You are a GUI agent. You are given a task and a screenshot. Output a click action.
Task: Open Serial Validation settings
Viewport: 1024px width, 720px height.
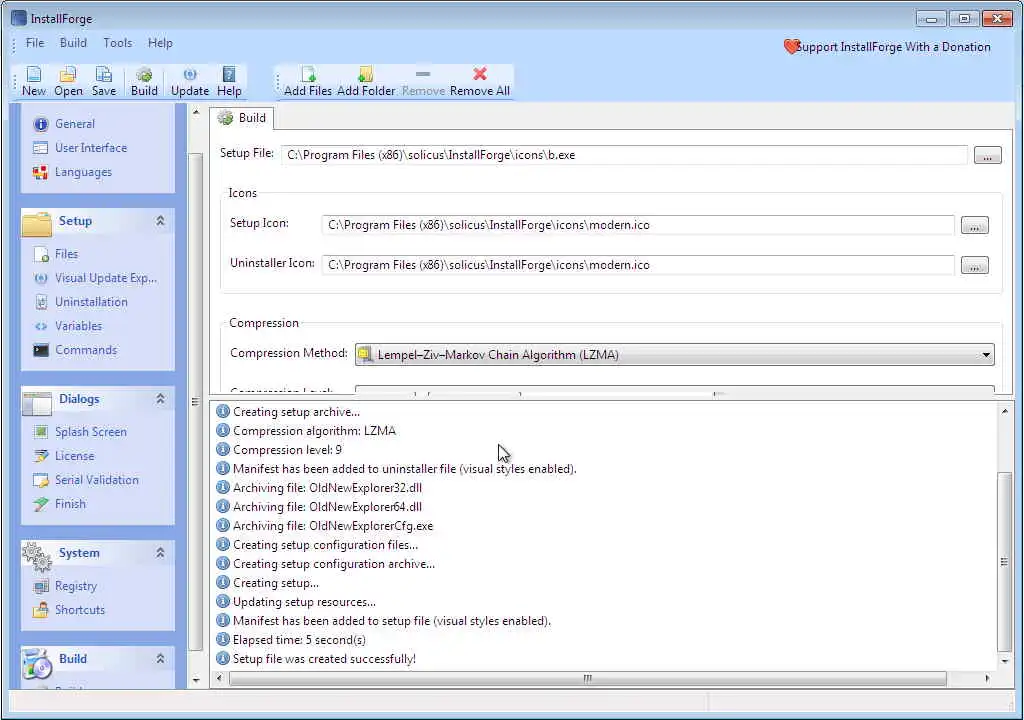(x=86, y=480)
